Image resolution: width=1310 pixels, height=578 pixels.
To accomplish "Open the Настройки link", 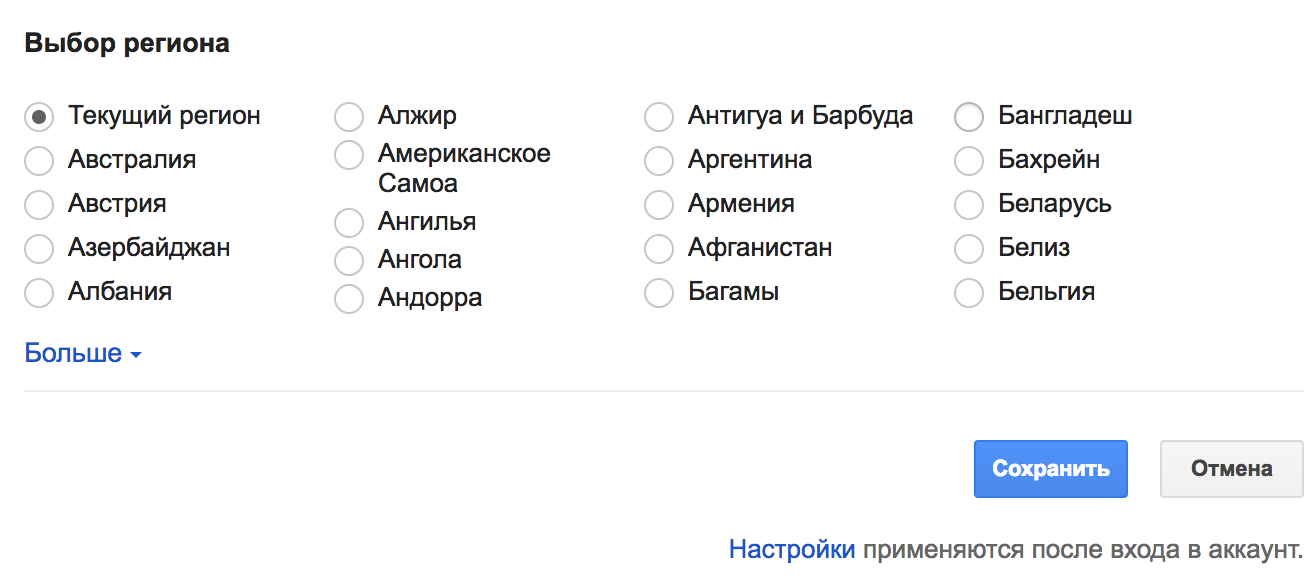I will [792, 549].
